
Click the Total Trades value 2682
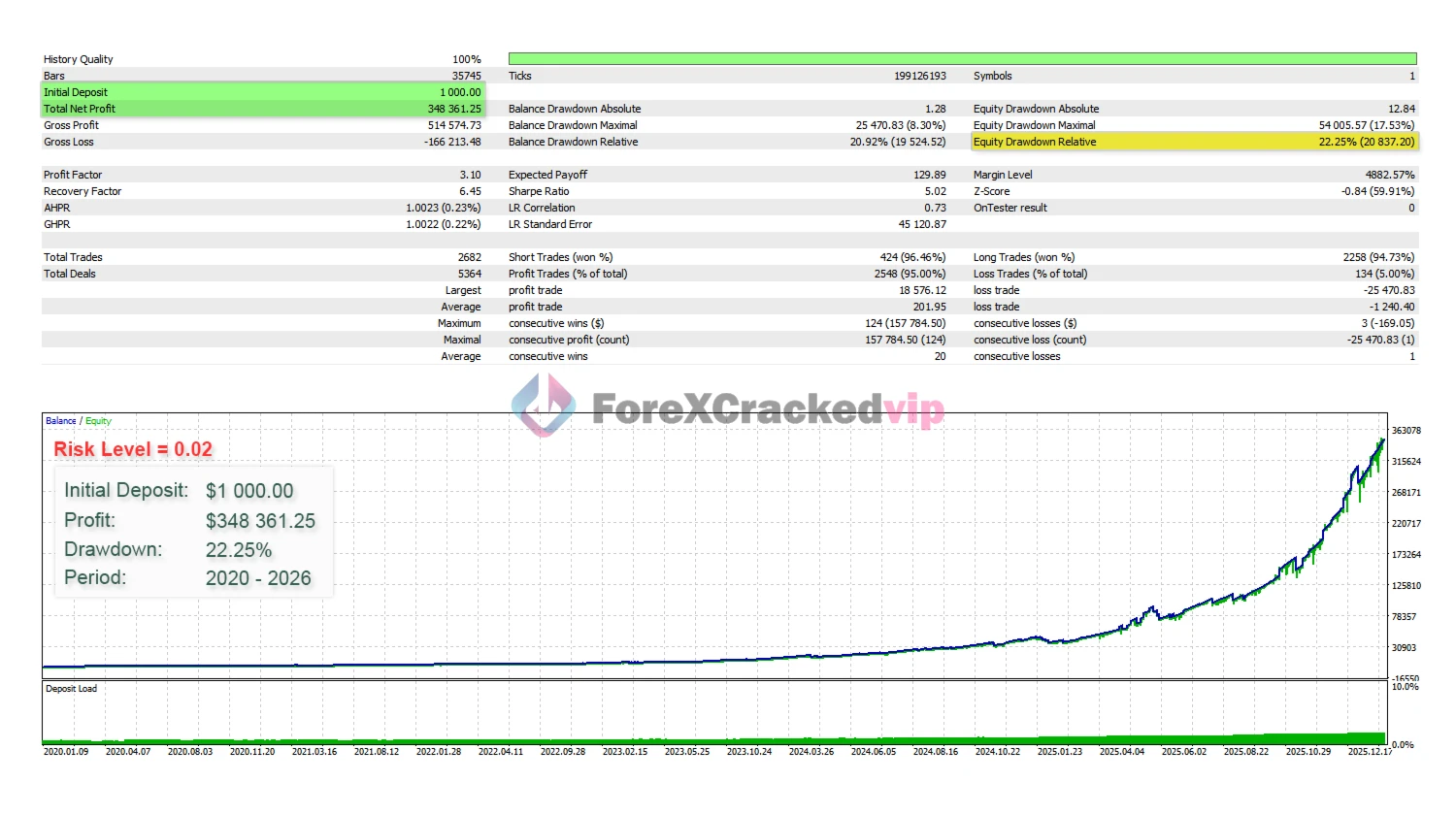(x=469, y=257)
